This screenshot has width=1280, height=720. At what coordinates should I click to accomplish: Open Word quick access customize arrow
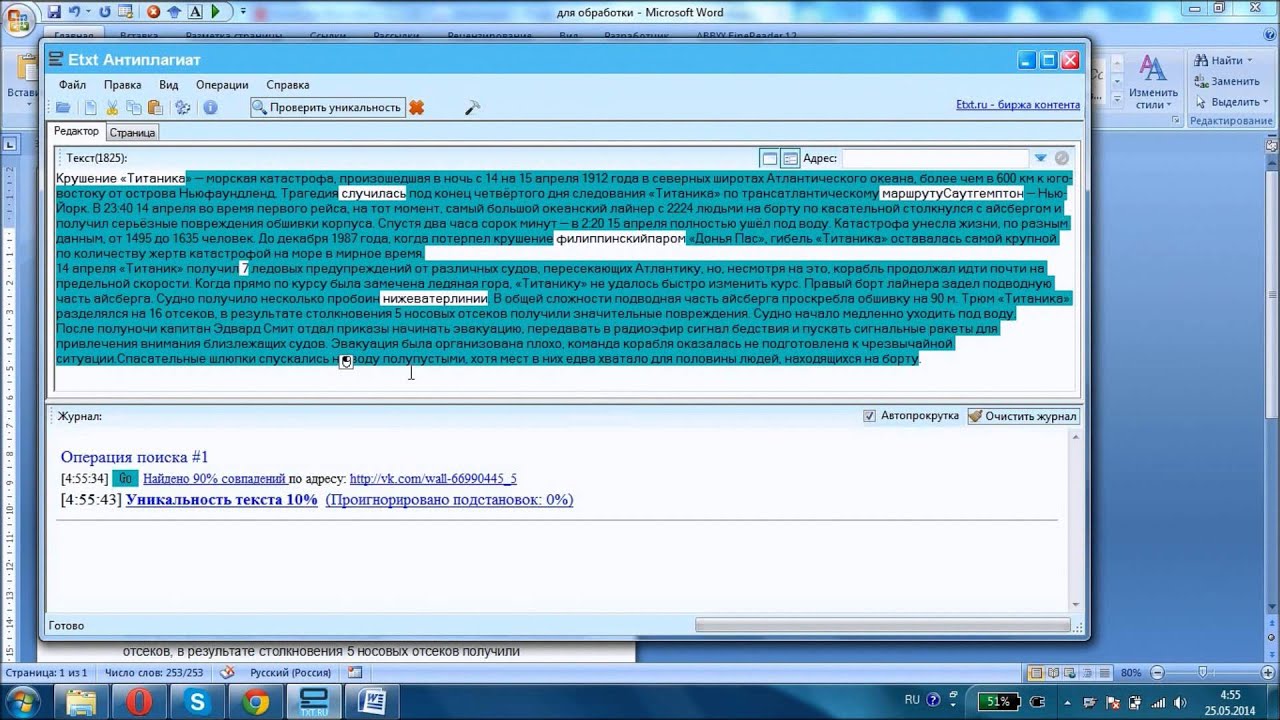244,12
